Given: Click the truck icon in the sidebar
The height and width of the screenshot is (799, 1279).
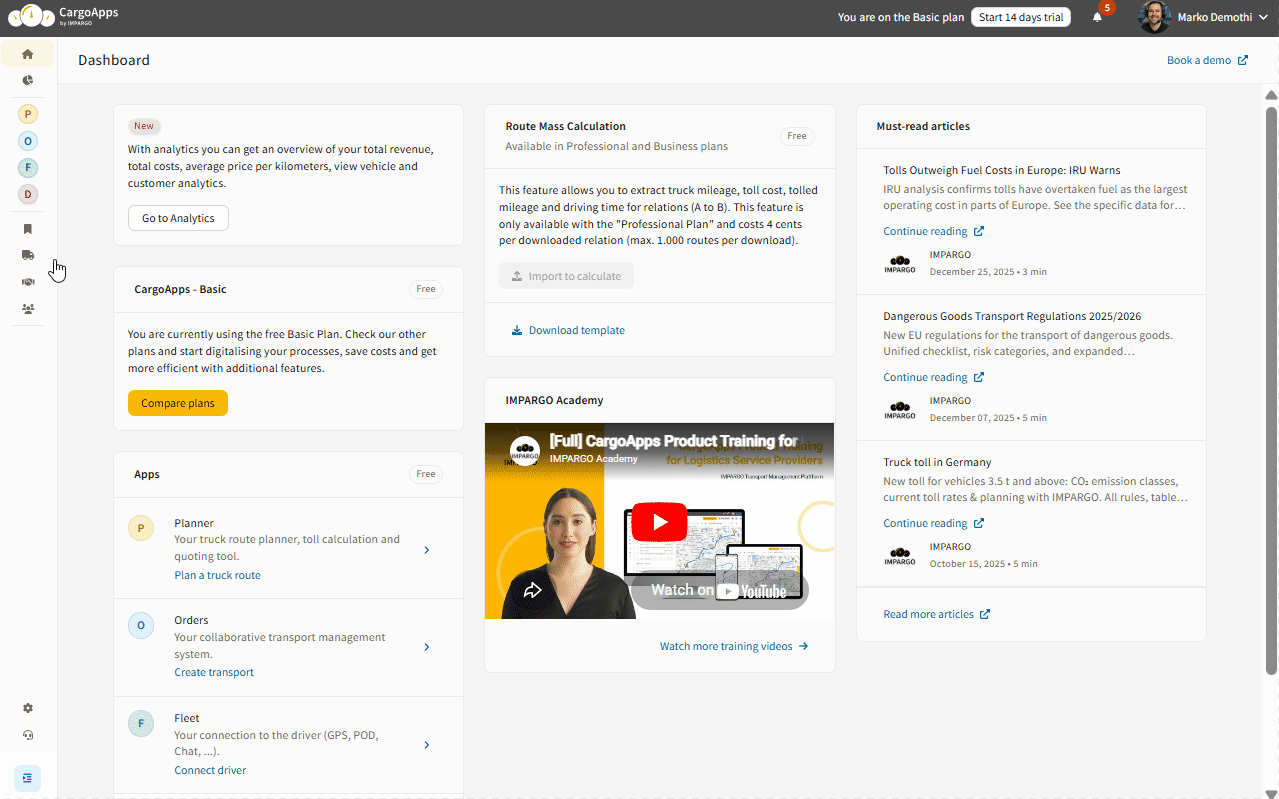Looking at the screenshot, I should pos(28,255).
